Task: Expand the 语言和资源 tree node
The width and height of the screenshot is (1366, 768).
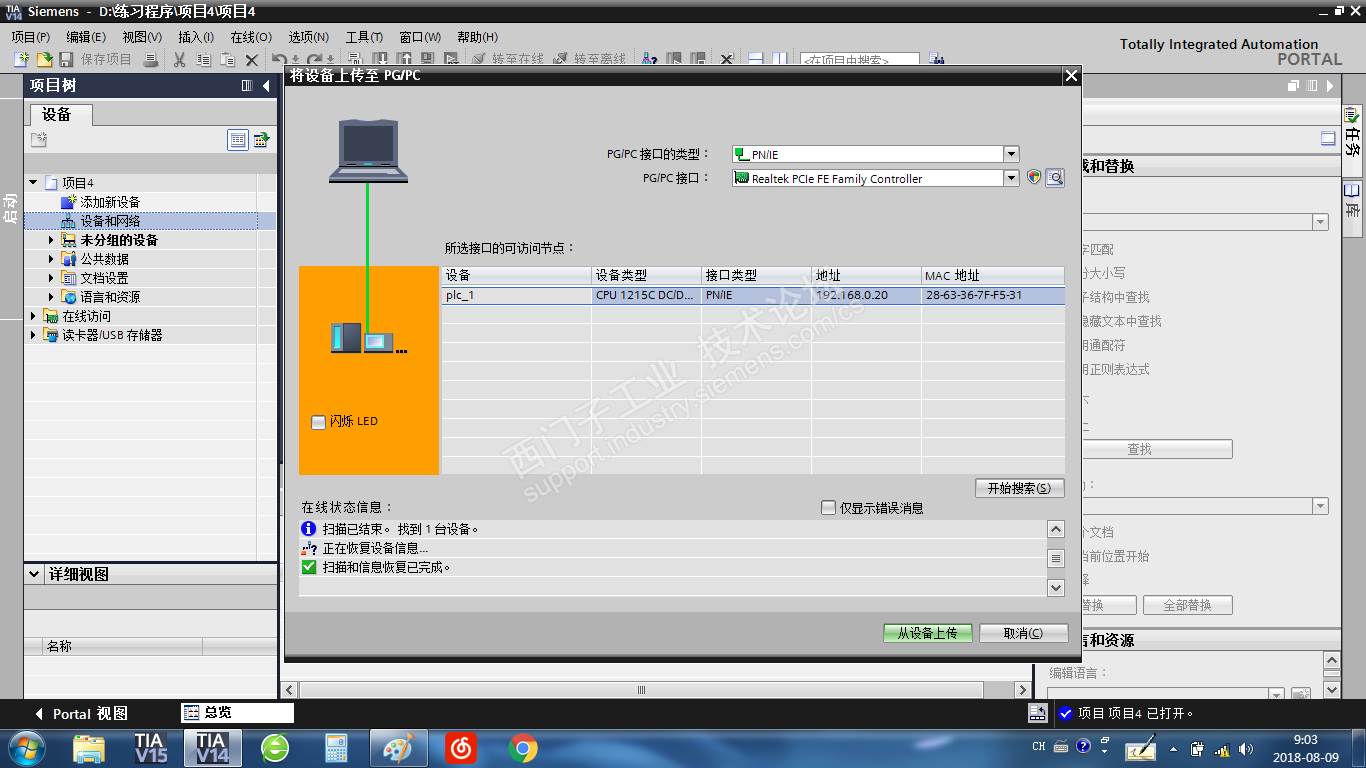Action: click(x=51, y=297)
